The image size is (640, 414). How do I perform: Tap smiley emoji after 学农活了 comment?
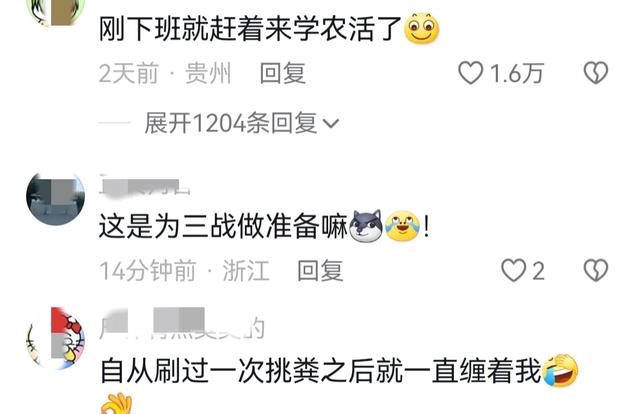421,29
